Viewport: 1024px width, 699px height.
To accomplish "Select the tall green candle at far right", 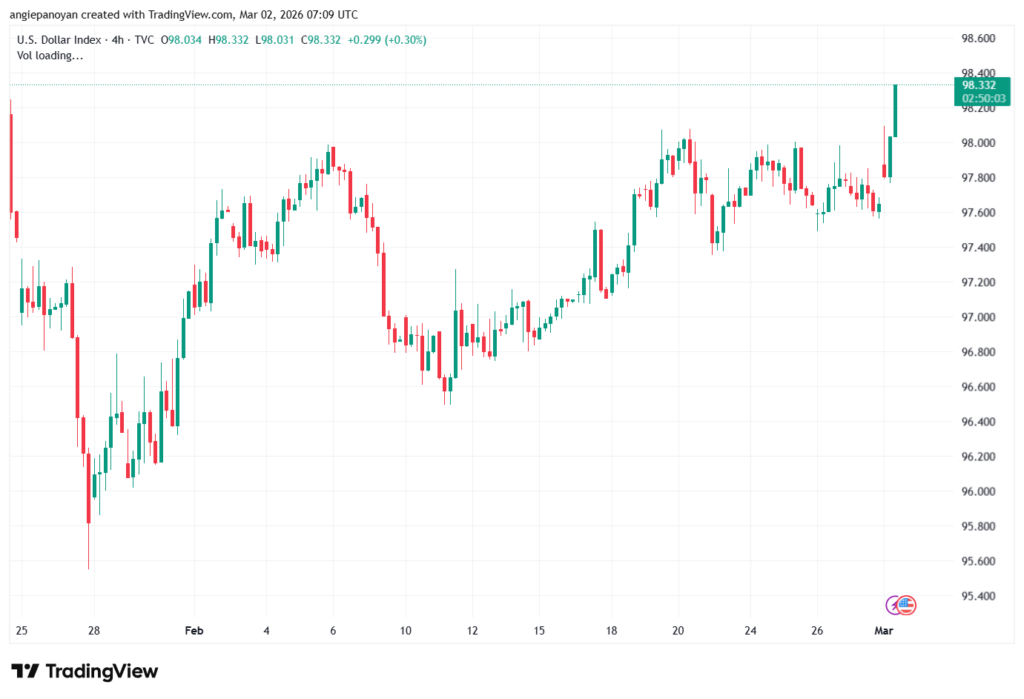I will (x=895, y=110).
